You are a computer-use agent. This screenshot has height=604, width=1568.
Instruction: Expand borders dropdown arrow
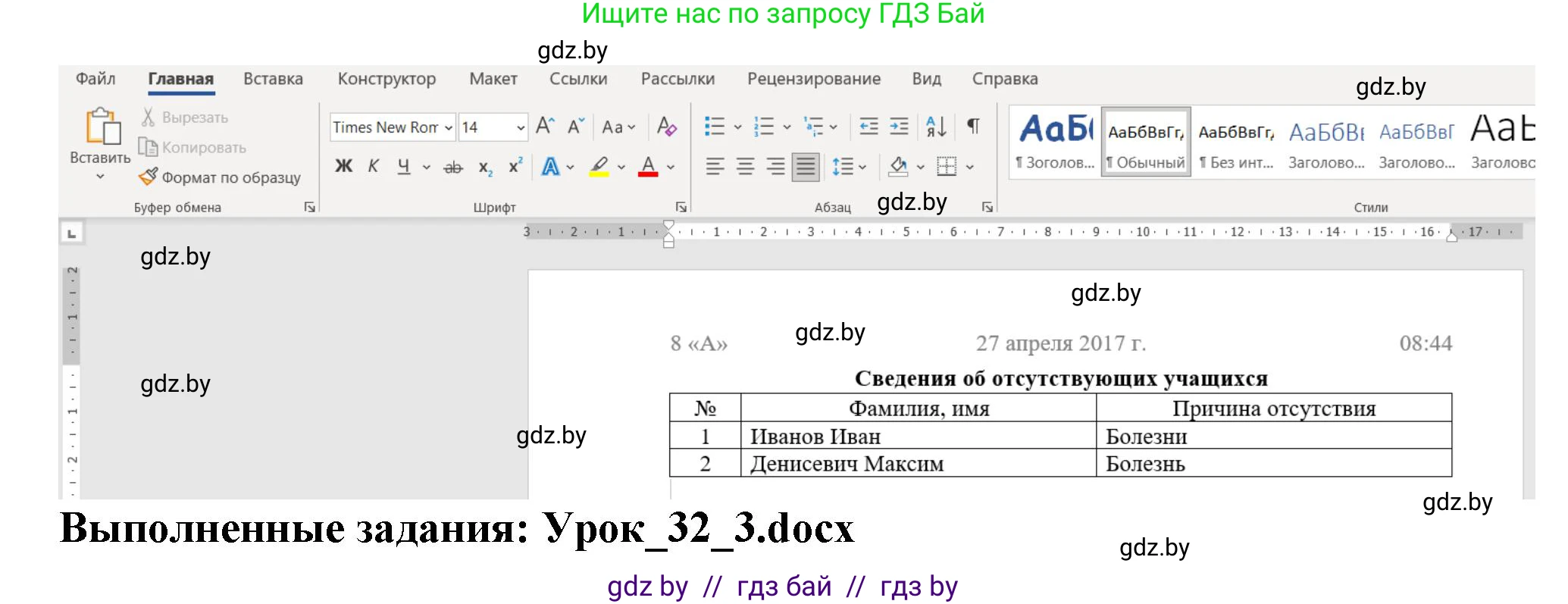pyautogui.click(x=970, y=167)
